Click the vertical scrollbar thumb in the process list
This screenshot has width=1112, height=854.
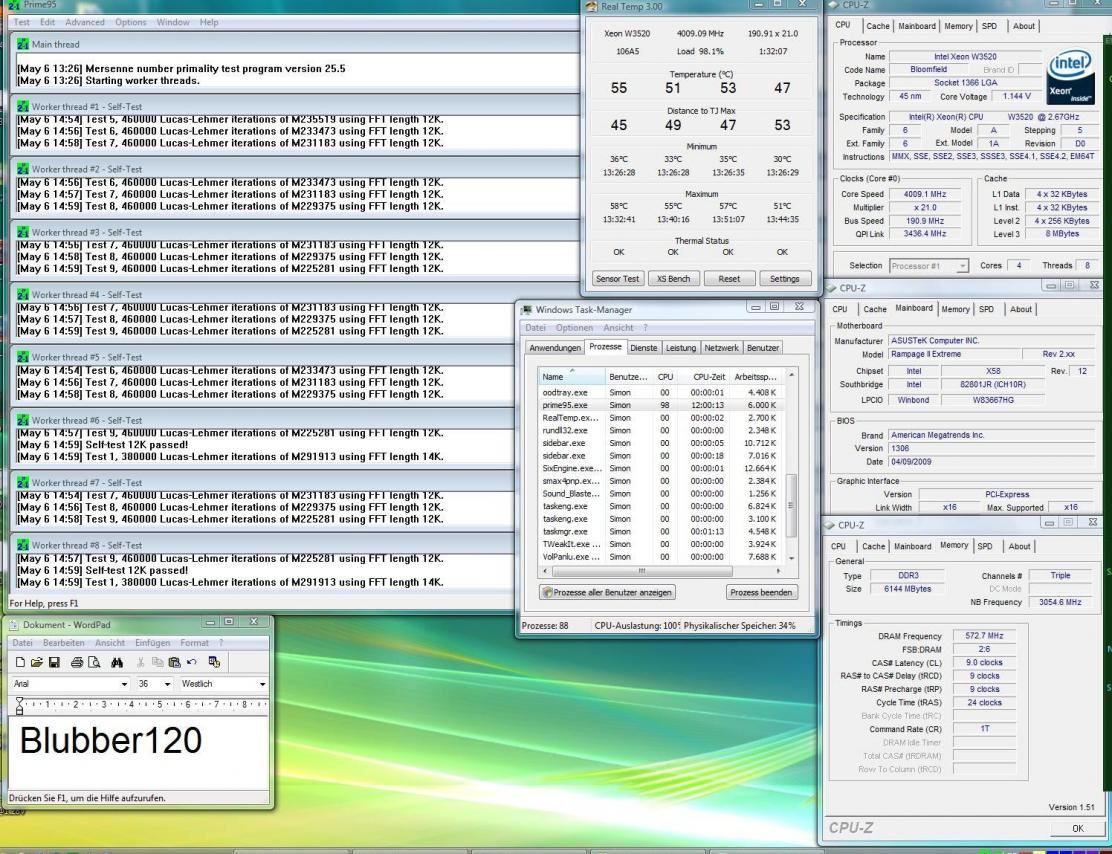(x=791, y=506)
